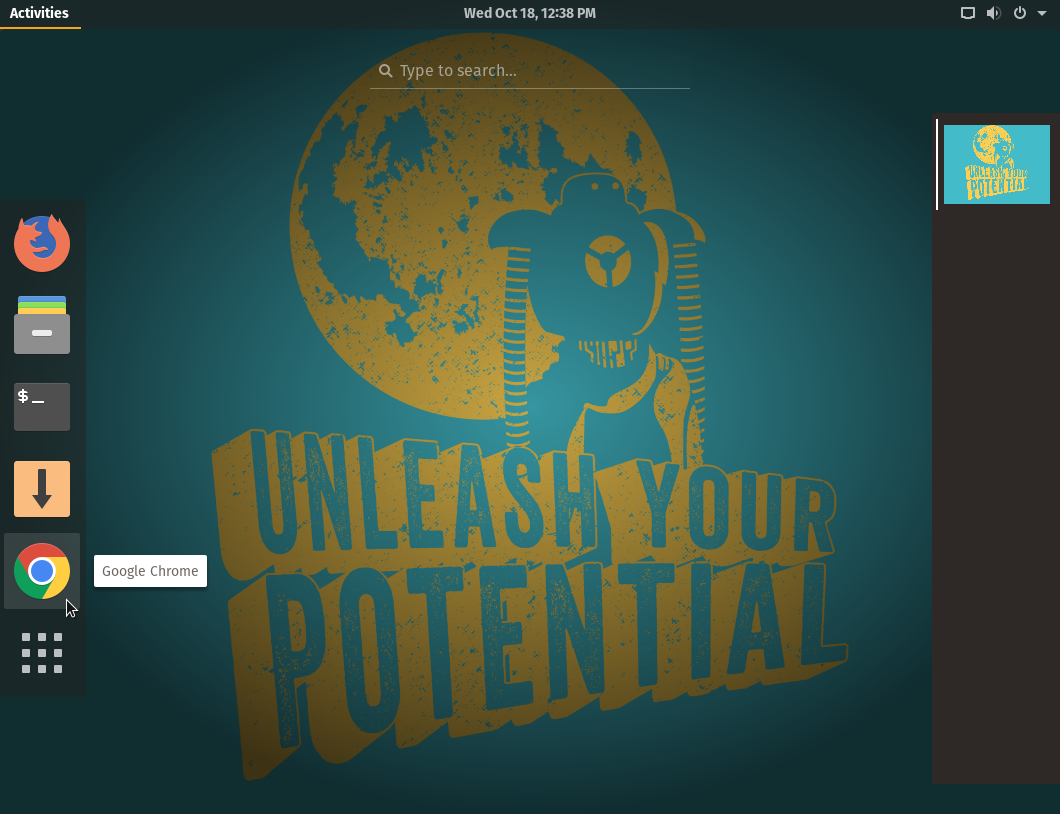Open the Terminal app in the dock

42,407
